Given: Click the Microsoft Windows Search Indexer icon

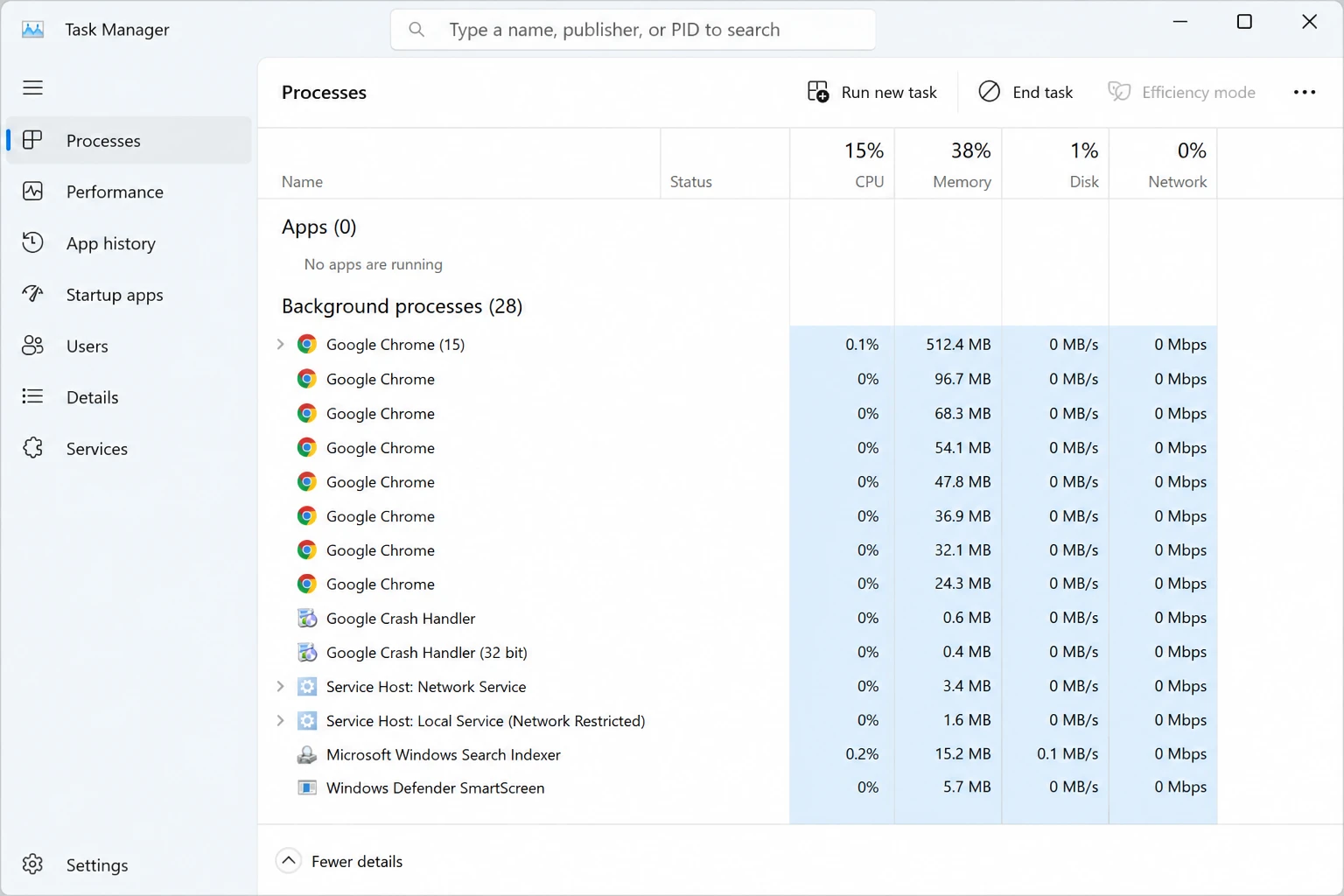Looking at the screenshot, I should coord(306,754).
